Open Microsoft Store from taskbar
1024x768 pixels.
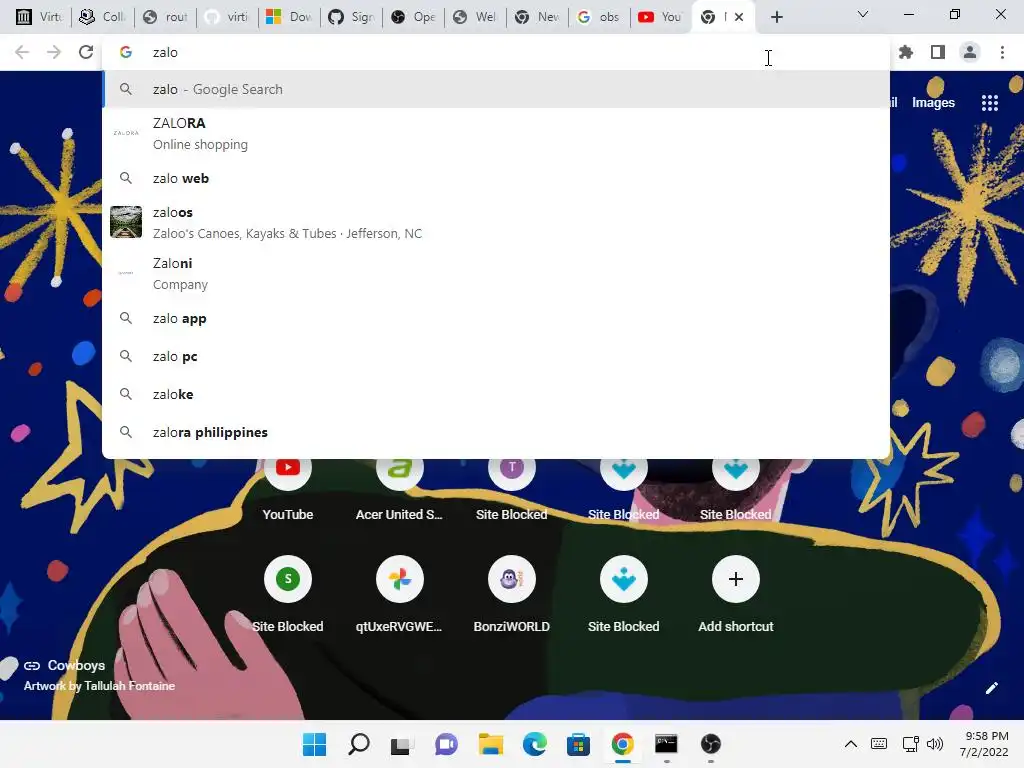point(579,744)
